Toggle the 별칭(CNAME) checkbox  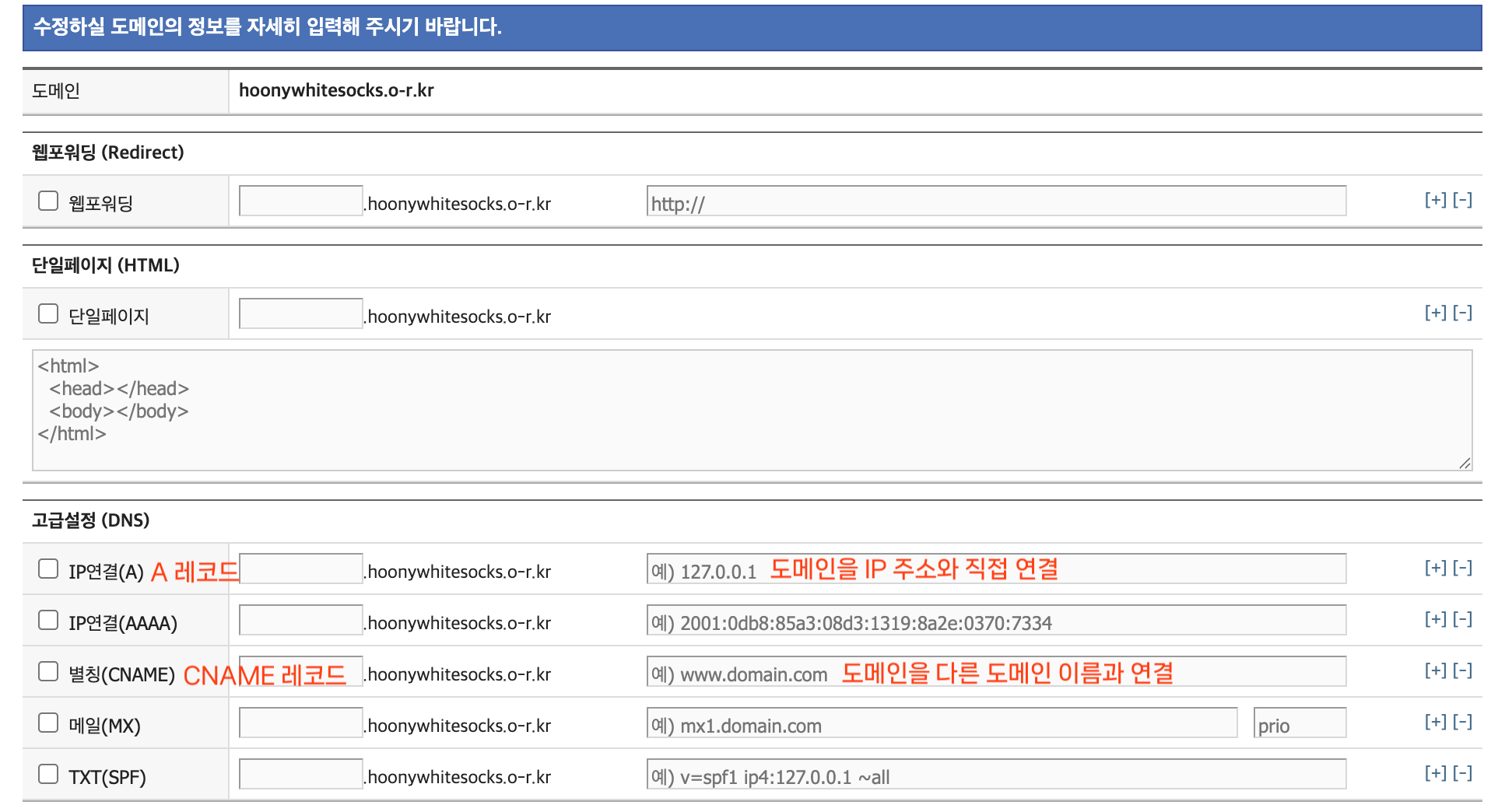click(48, 672)
